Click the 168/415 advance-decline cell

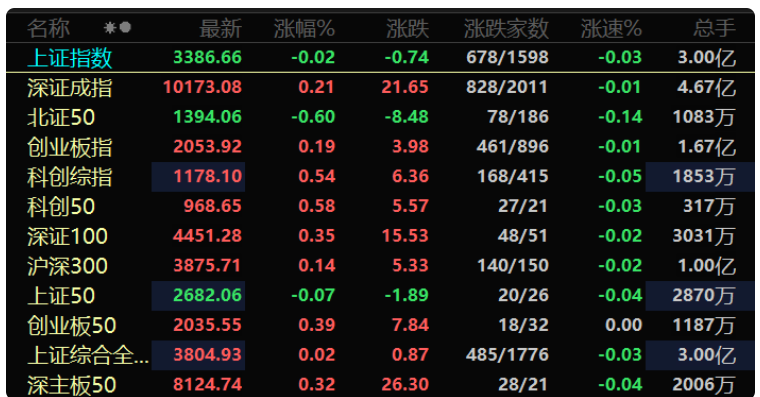pos(513,176)
